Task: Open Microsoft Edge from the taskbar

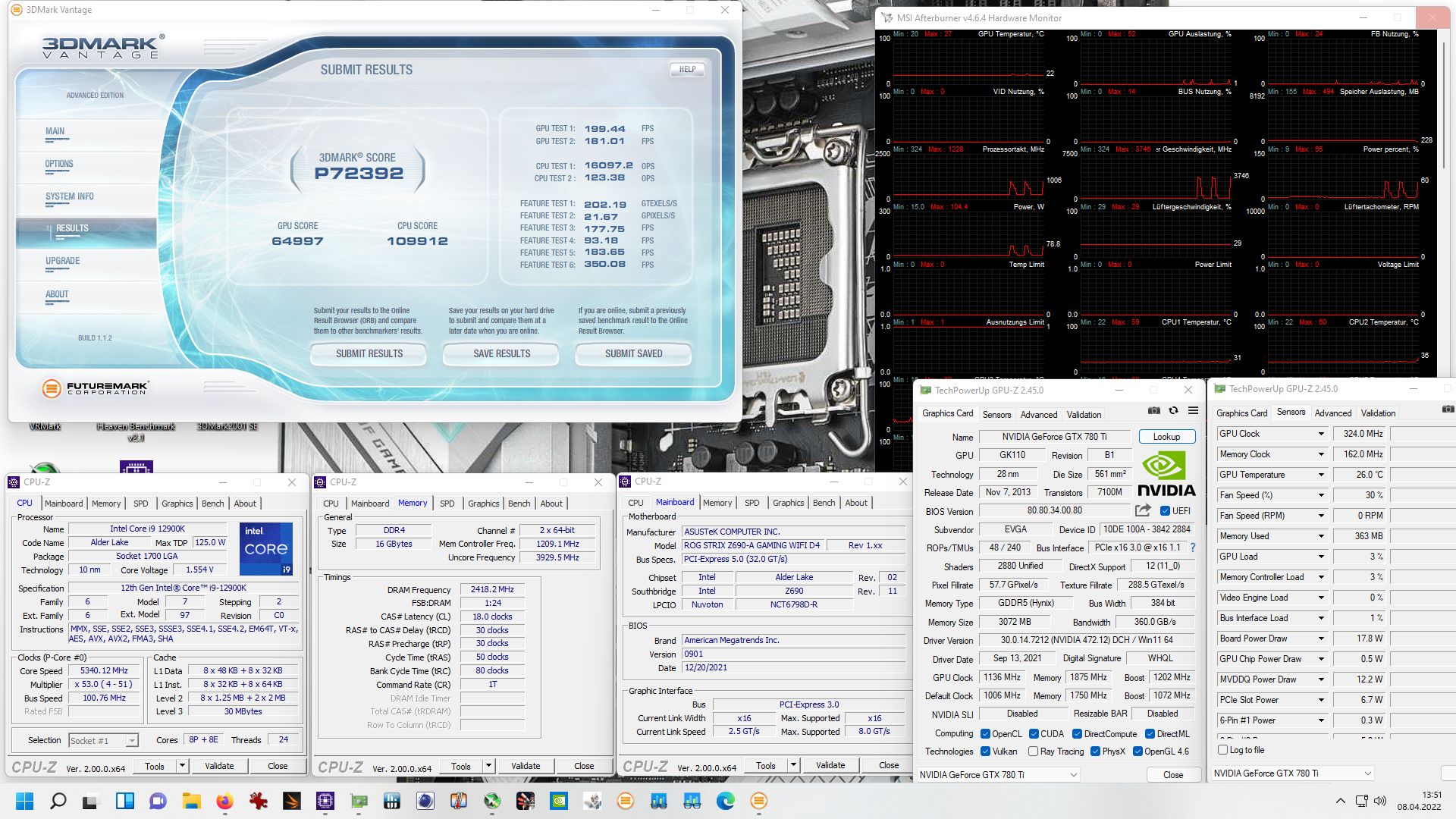Action: pyautogui.click(x=726, y=801)
